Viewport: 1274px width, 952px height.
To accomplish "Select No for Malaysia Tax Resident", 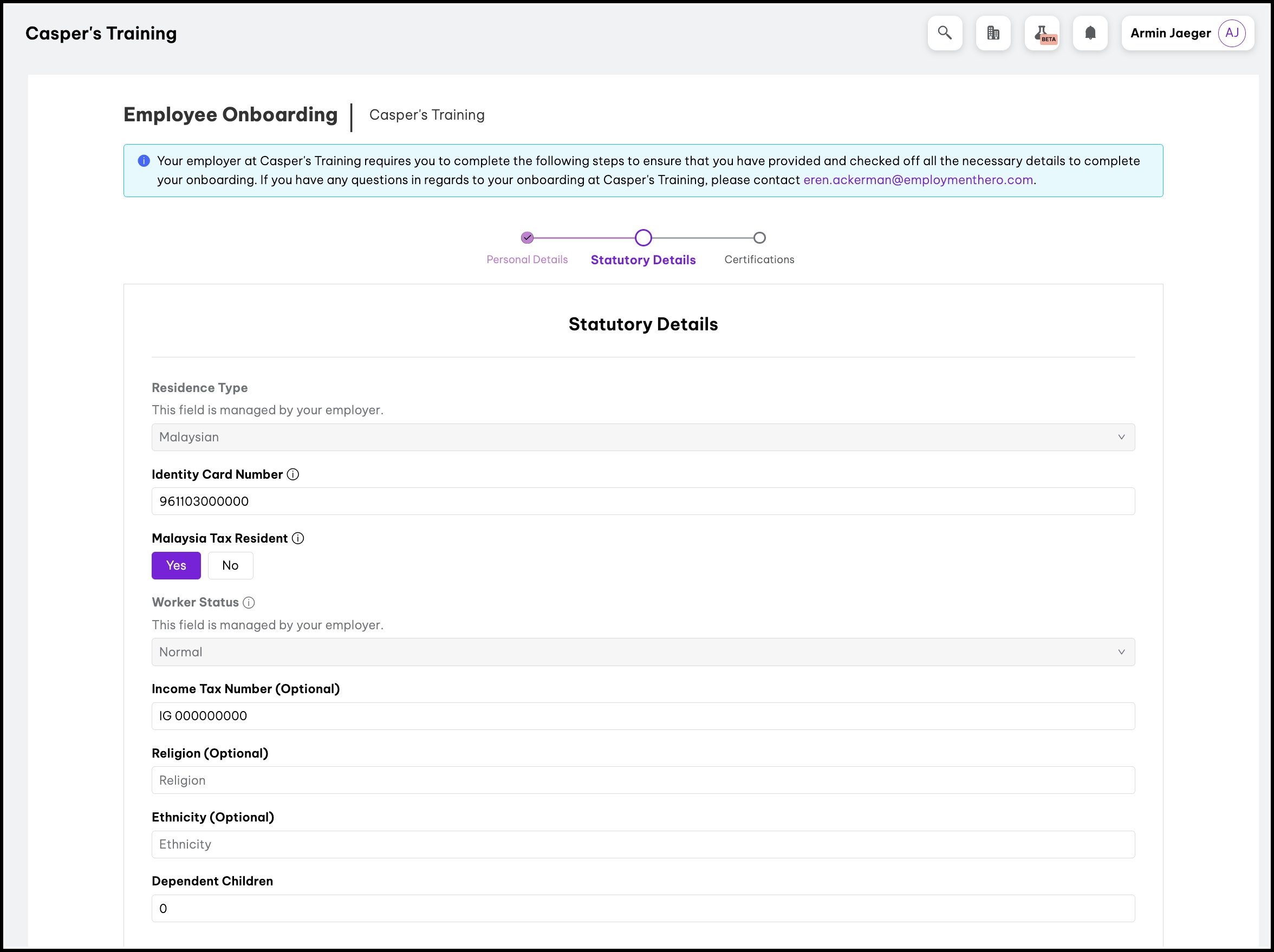I will point(230,565).
